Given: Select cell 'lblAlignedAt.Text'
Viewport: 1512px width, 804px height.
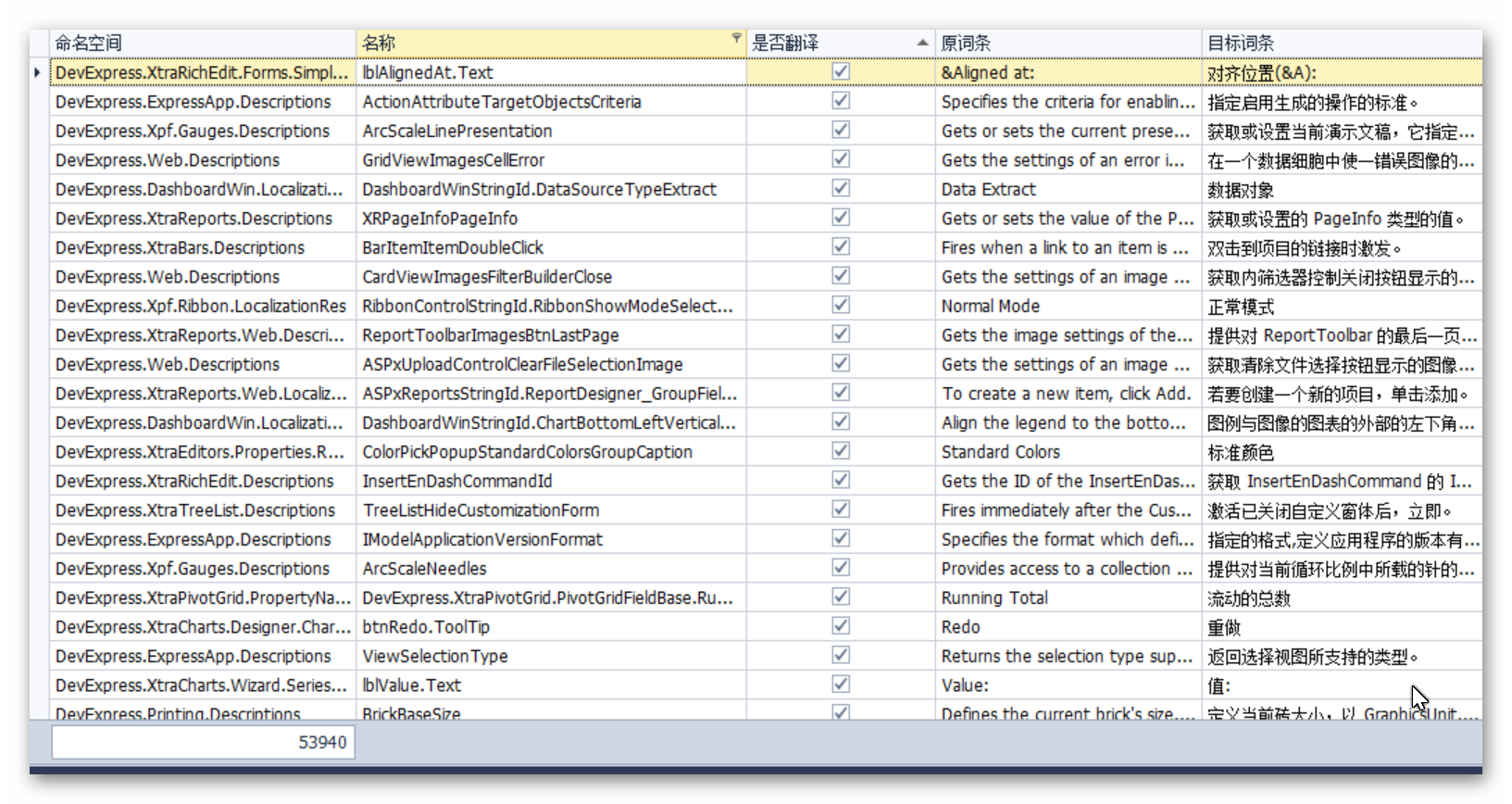Looking at the screenshot, I should tap(552, 72).
